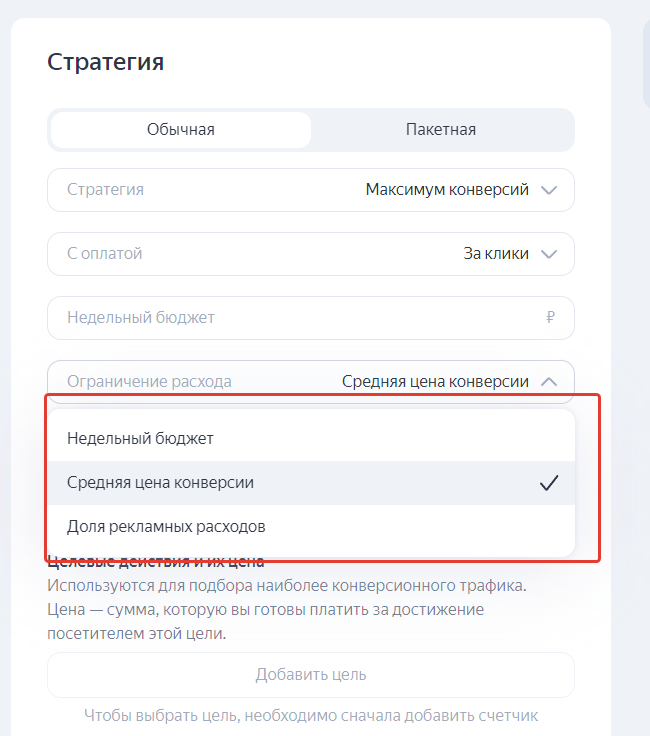Click the chevron beside "За клики"

click(x=548, y=254)
